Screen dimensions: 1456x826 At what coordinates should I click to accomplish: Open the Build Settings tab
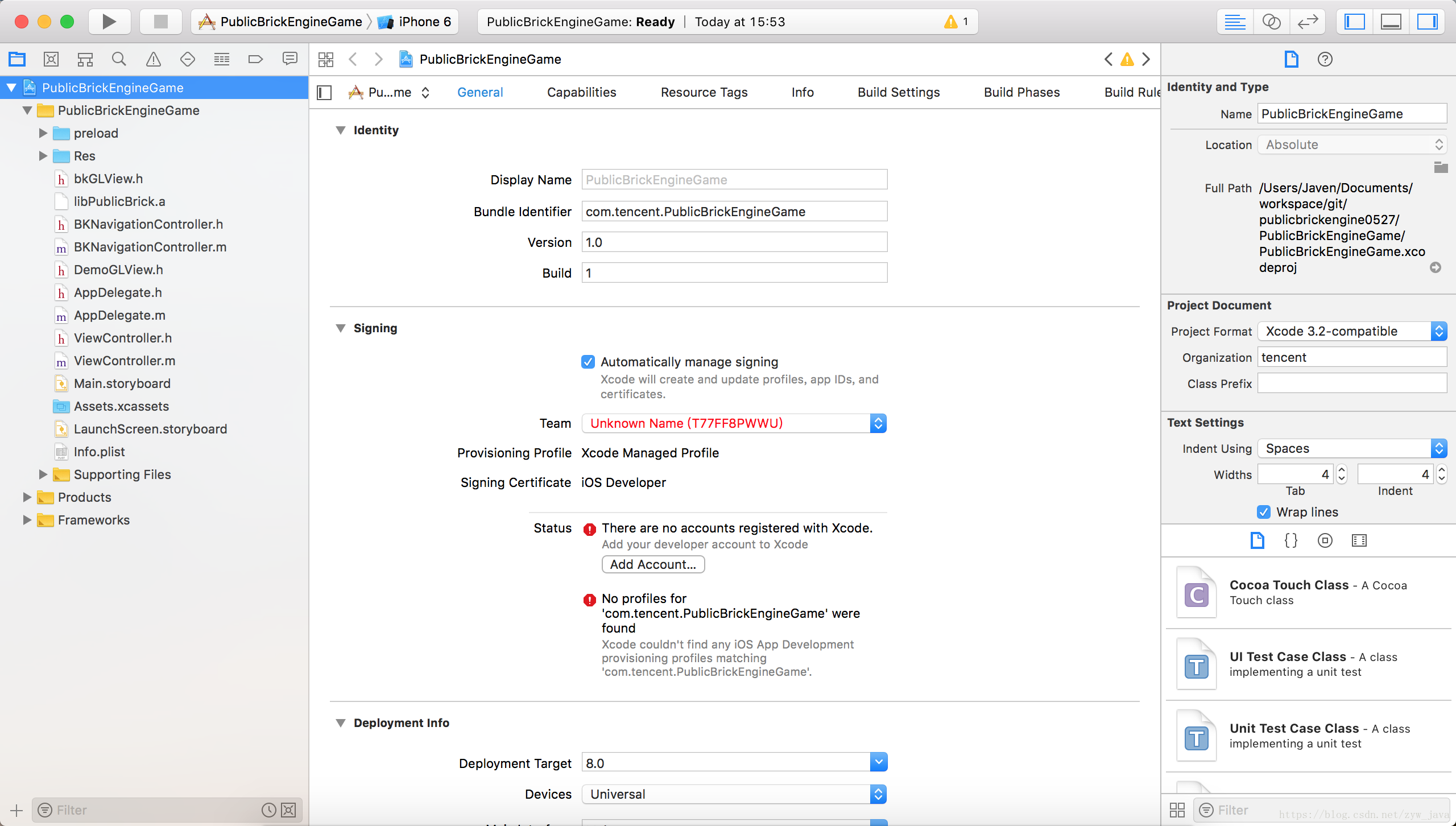click(x=899, y=92)
